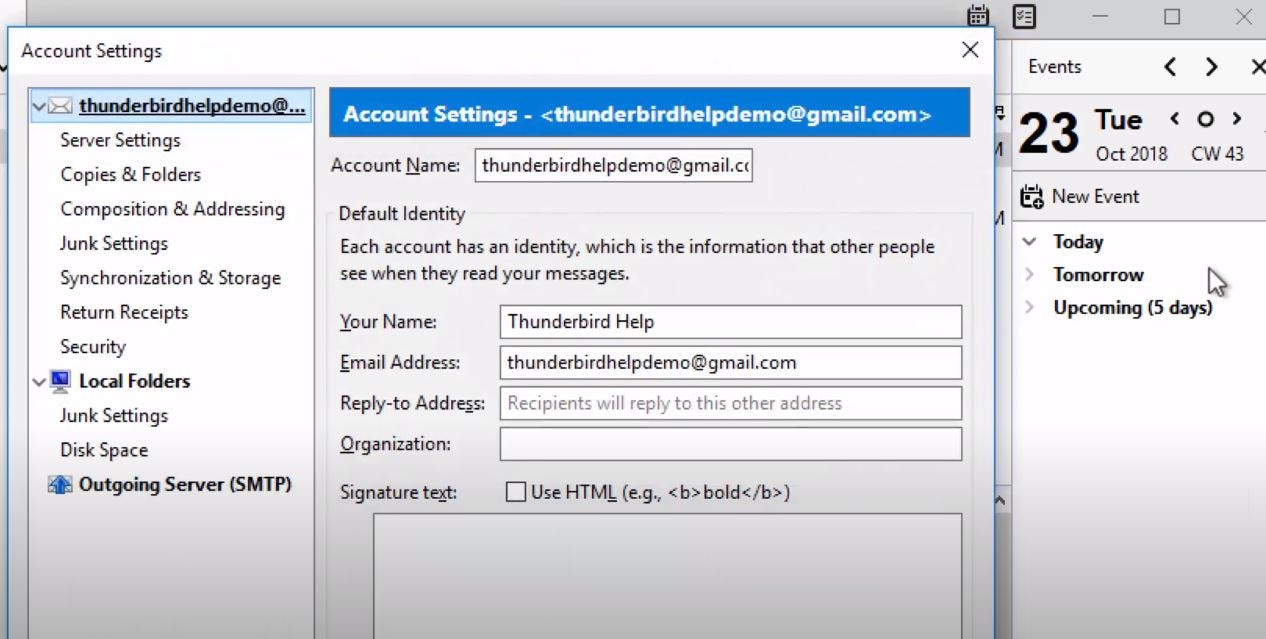This screenshot has width=1266, height=639.
Task: Click the scroll-up arrow behind the dialog
Action: [1000, 500]
